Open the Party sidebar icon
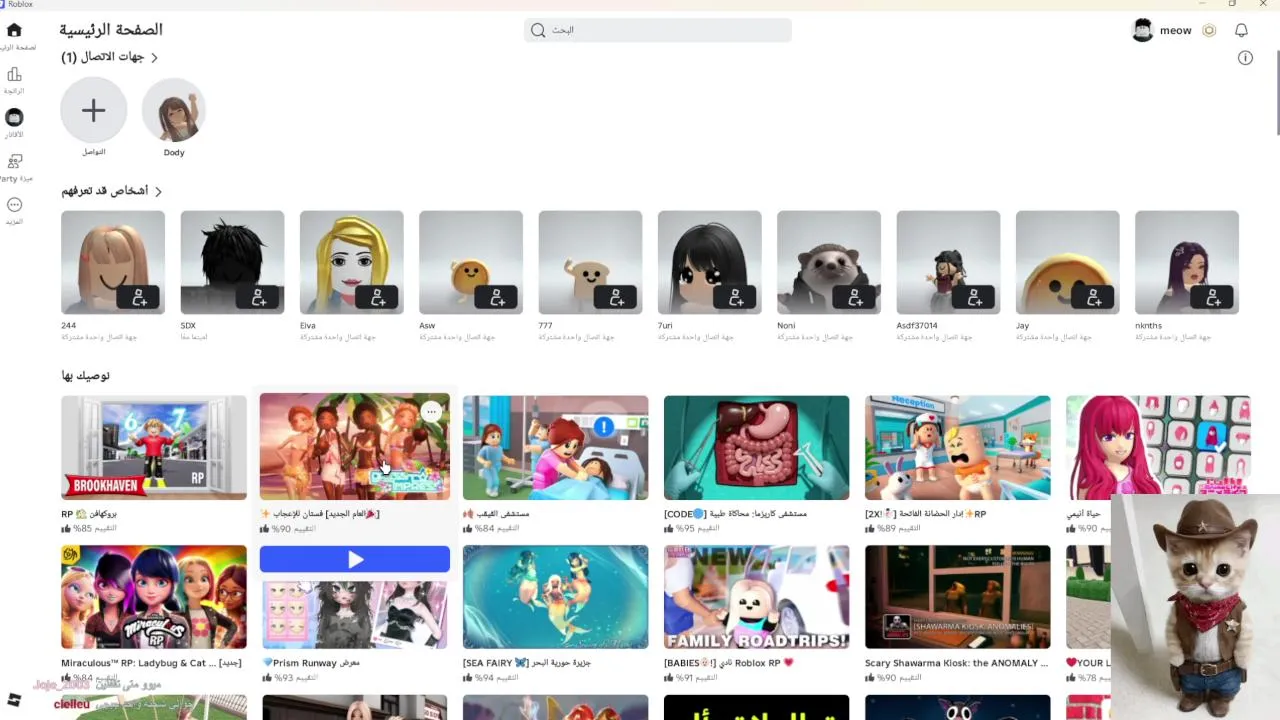This screenshot has height=720, width=1280. (x=14, y=162)
